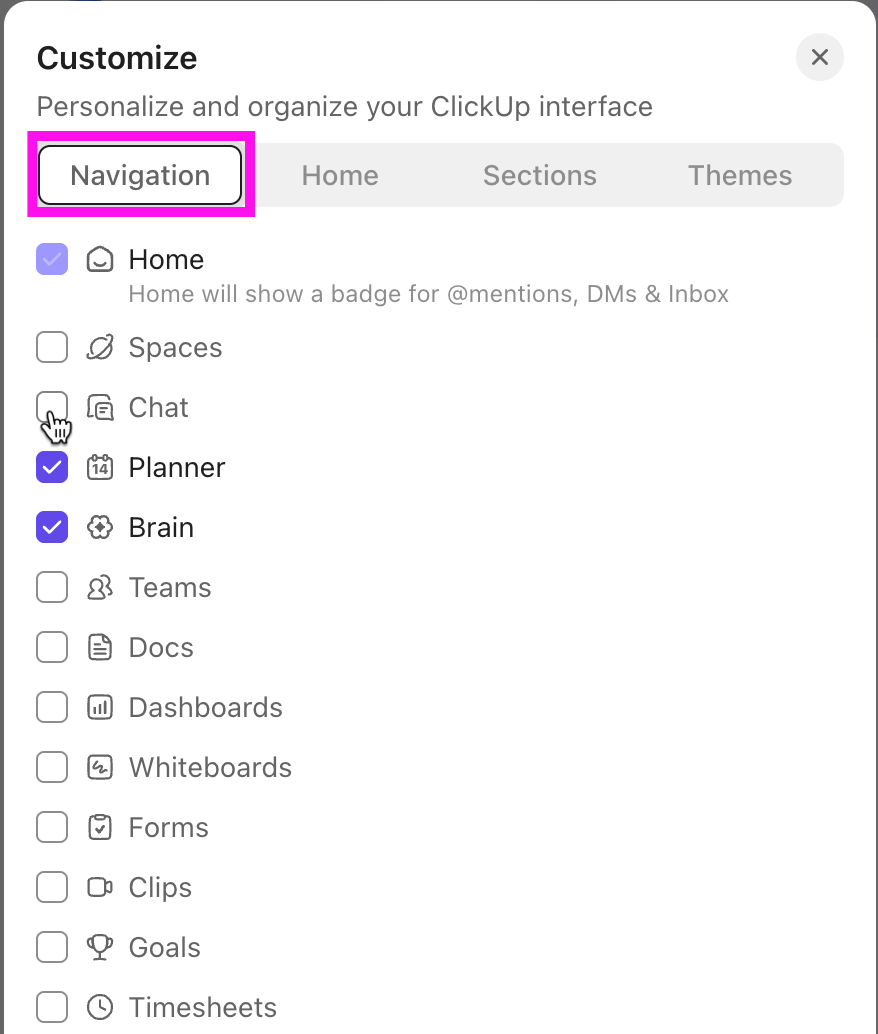The width and height of the screenshot is (878, 1034).
Task: Click the Brain icon
Action: [x=100, y=527]
